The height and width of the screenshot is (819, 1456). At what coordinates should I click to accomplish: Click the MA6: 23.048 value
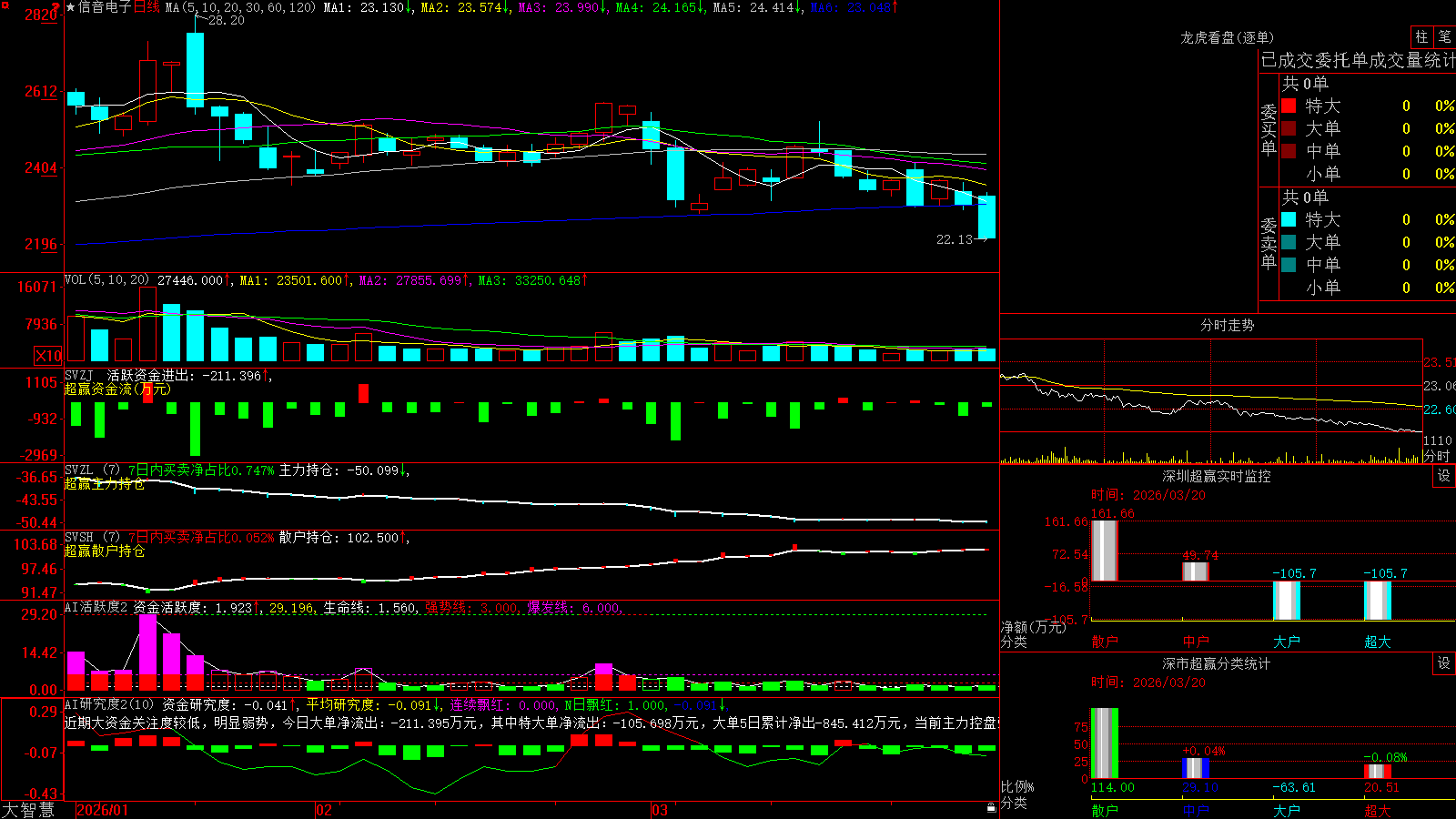[854, 7]
